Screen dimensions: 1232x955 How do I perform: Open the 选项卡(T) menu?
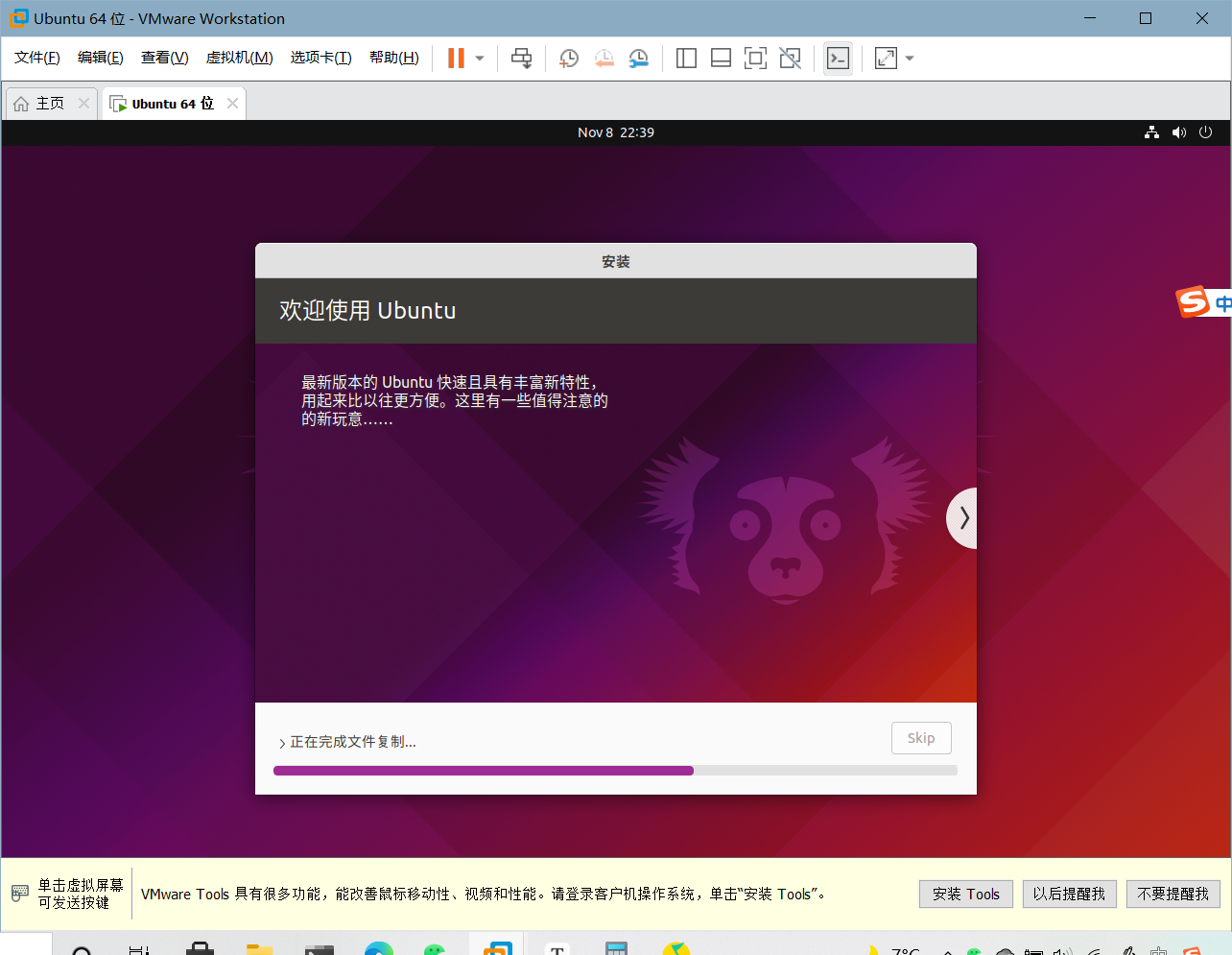(321, 58)
